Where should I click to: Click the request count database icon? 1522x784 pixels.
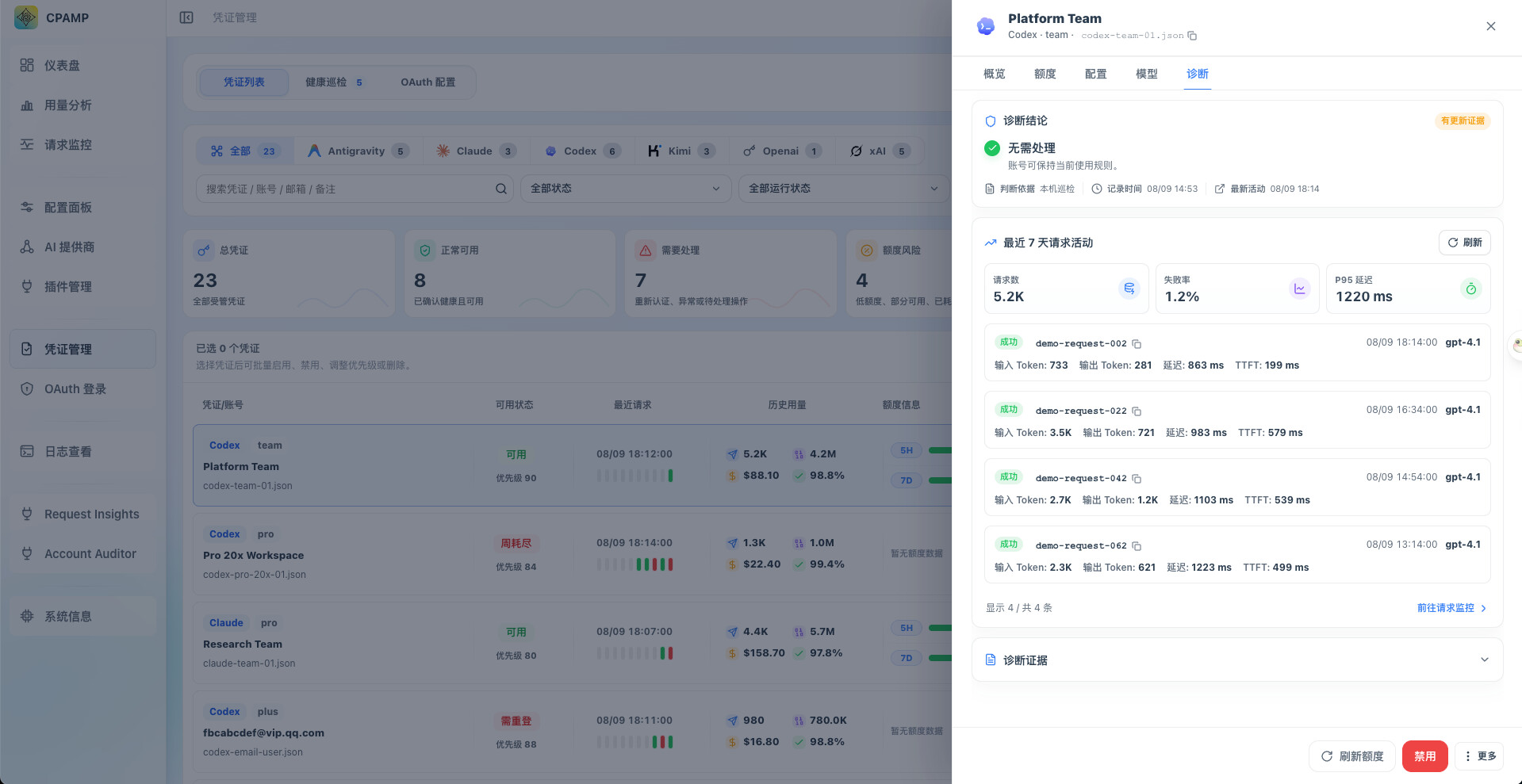click(x=1129, y=289)
